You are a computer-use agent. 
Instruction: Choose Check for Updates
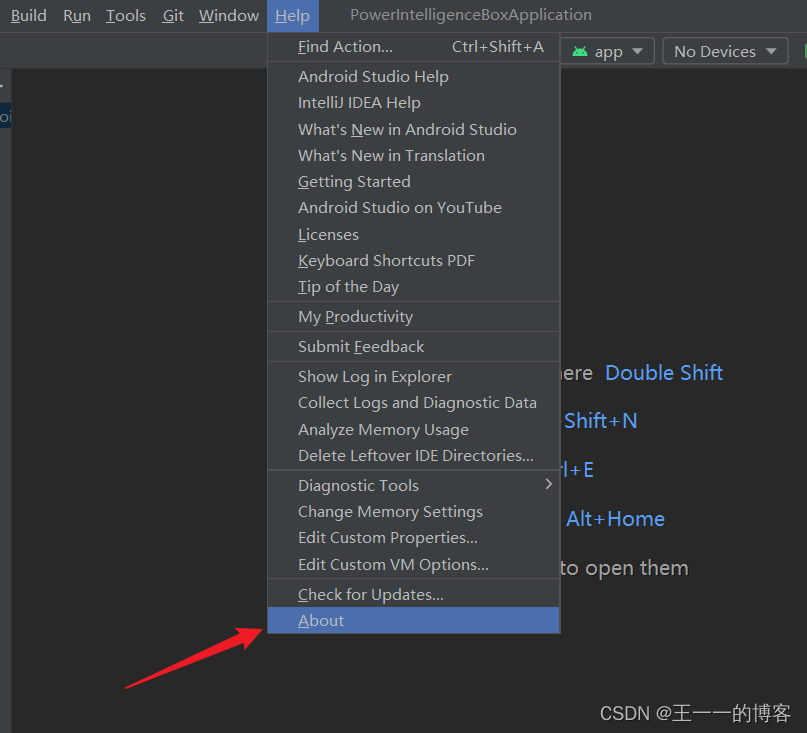(x=413, y=595)
